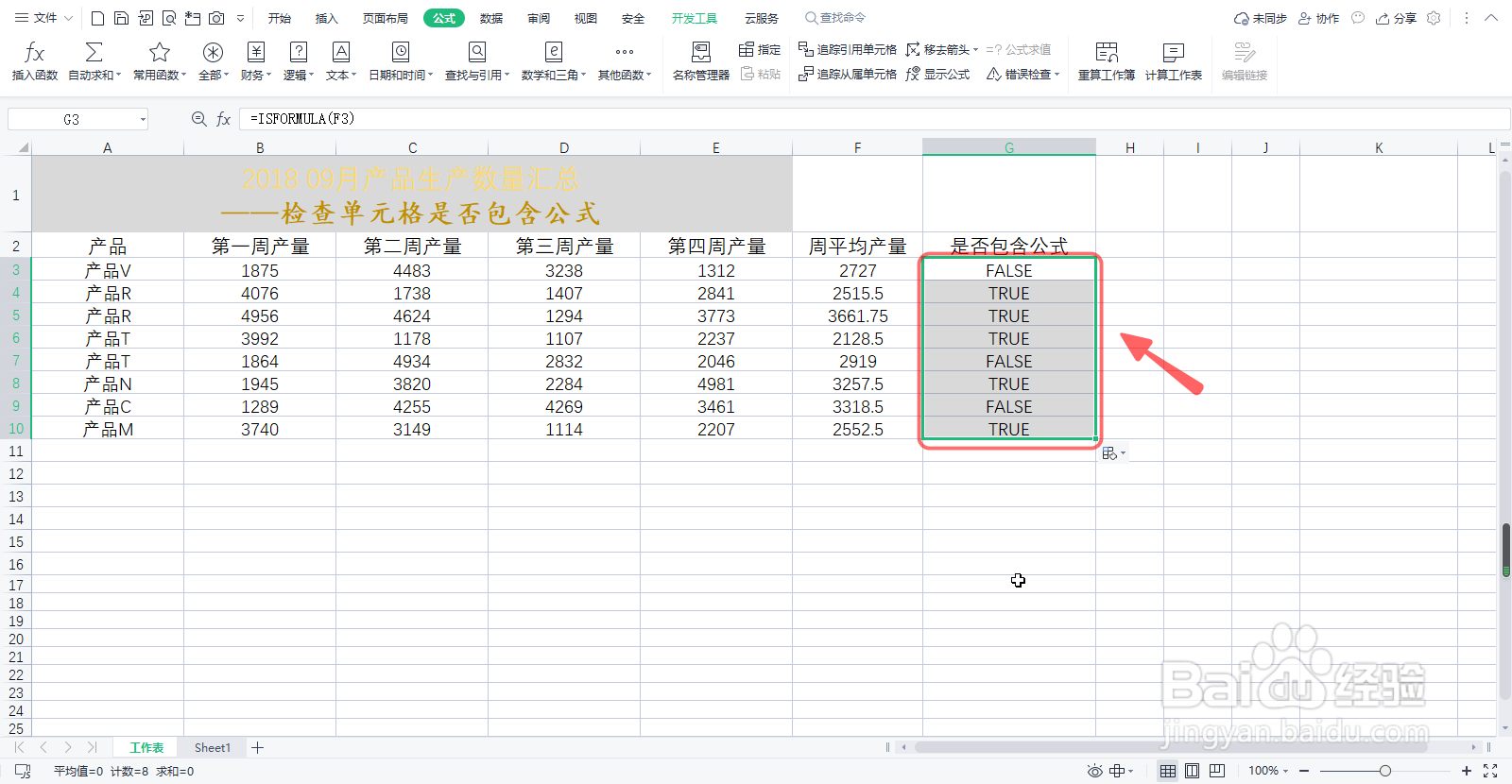Click Trace Dependents (追踪从属单元格)
The height and width of the screenshot is (784, 1512).
[848, 74]
